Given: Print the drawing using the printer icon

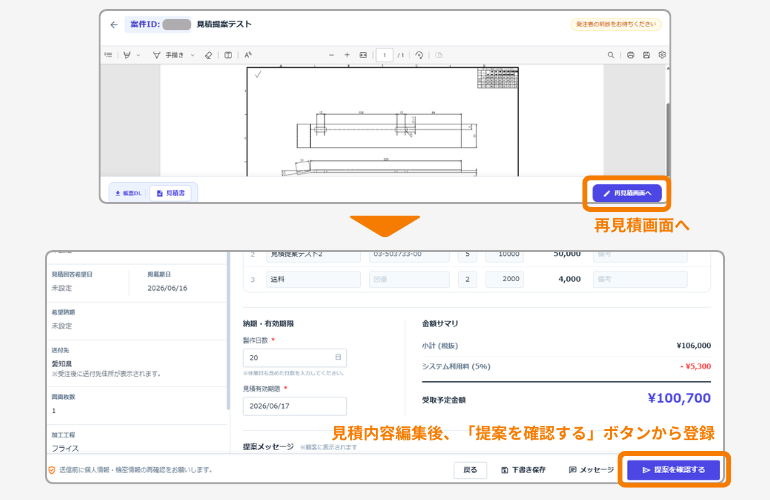Looking at the screenshot, I should coord(631,55).
